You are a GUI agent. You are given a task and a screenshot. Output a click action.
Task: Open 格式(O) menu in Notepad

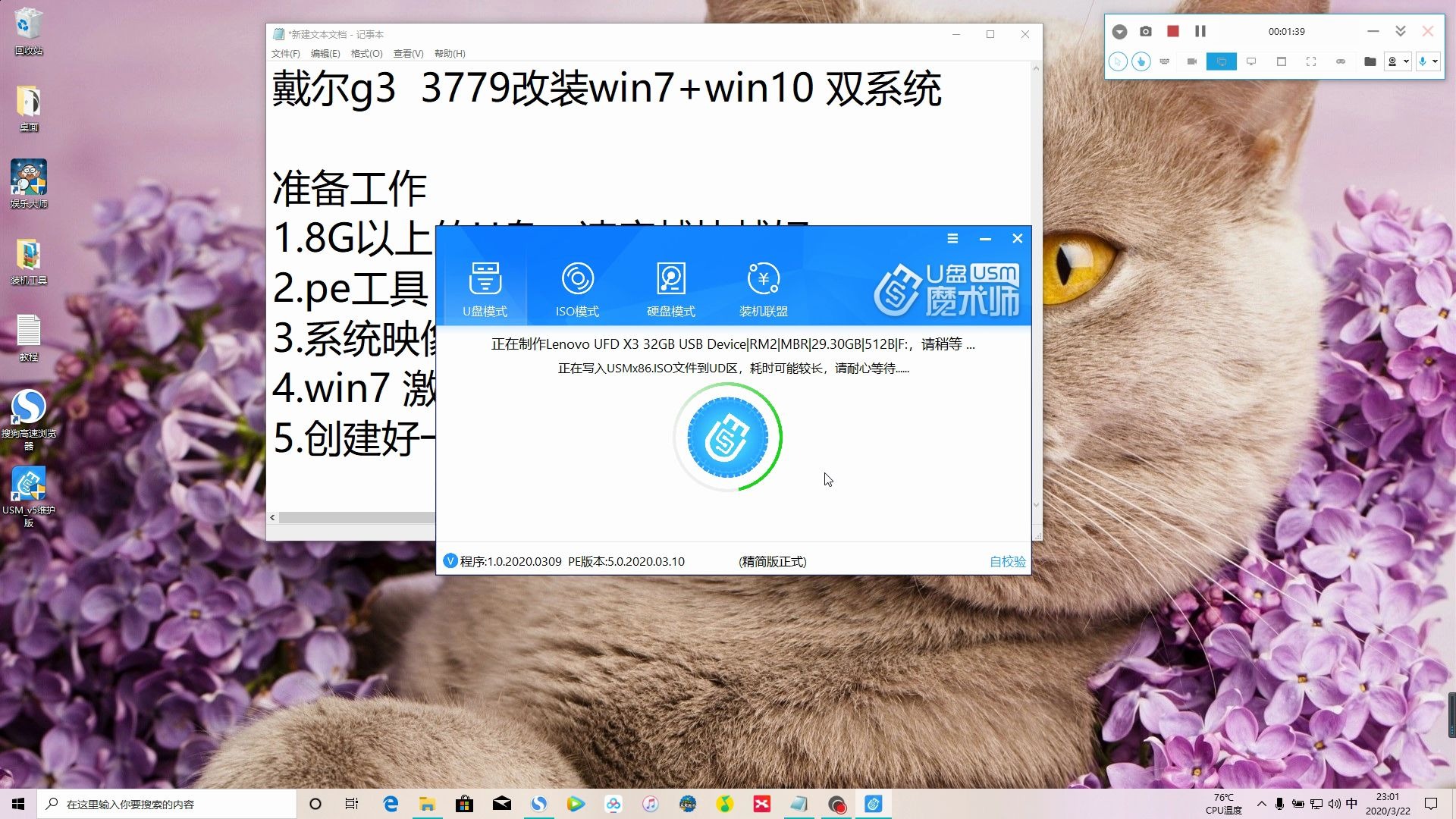pyautogui.click(x=365, y=53)
